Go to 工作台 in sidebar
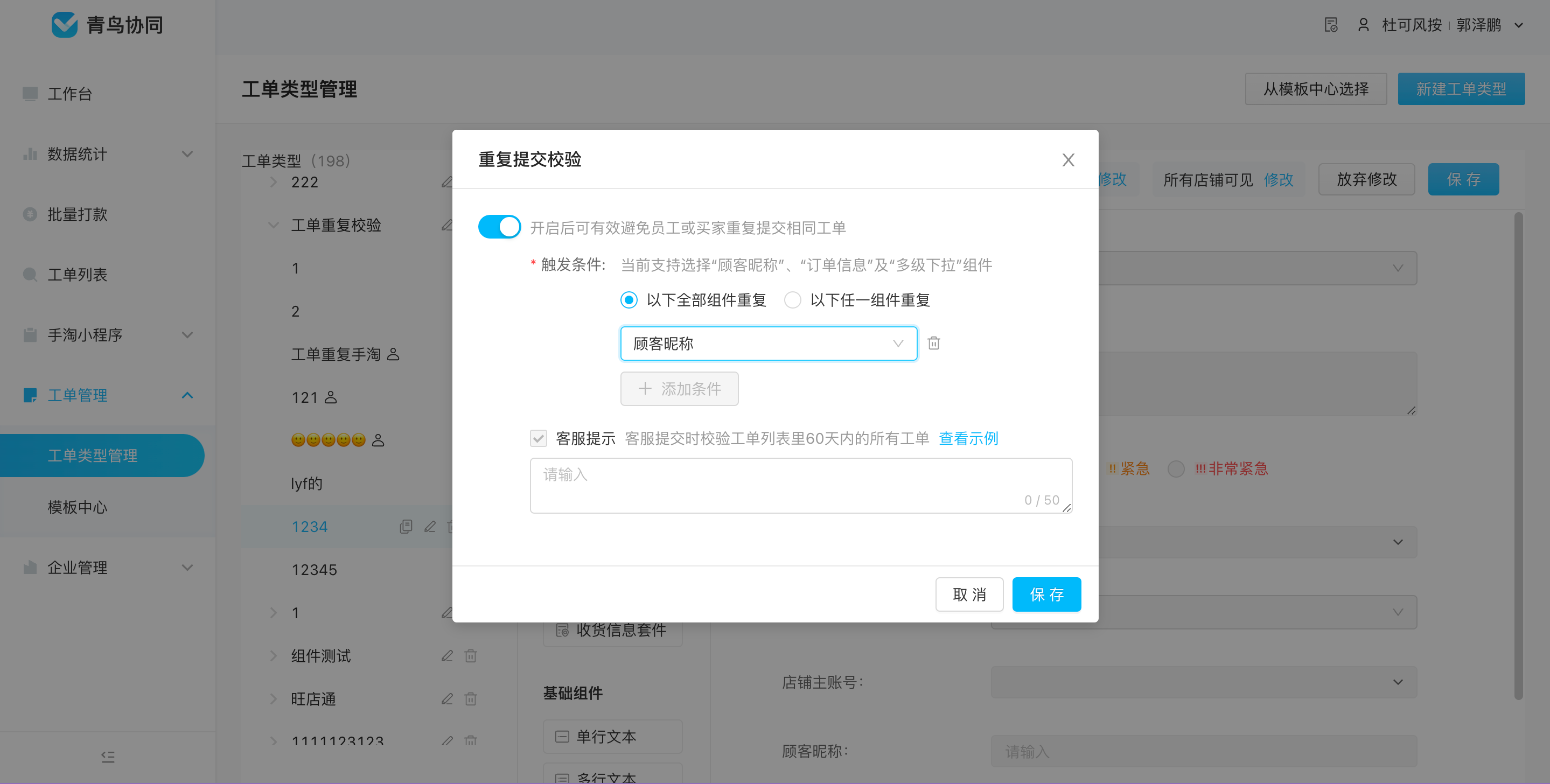This screenshot has height=784, width=1550. pyautogui.click(x=70, y=93)
